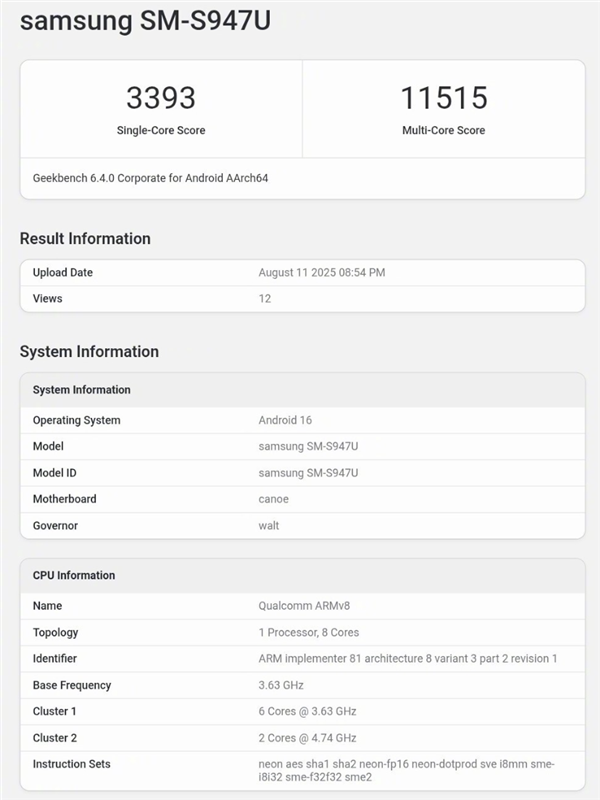Click the single-core score 3393
Image resolution: width=600 pixels, height=800 pixels.
point(161,98)
